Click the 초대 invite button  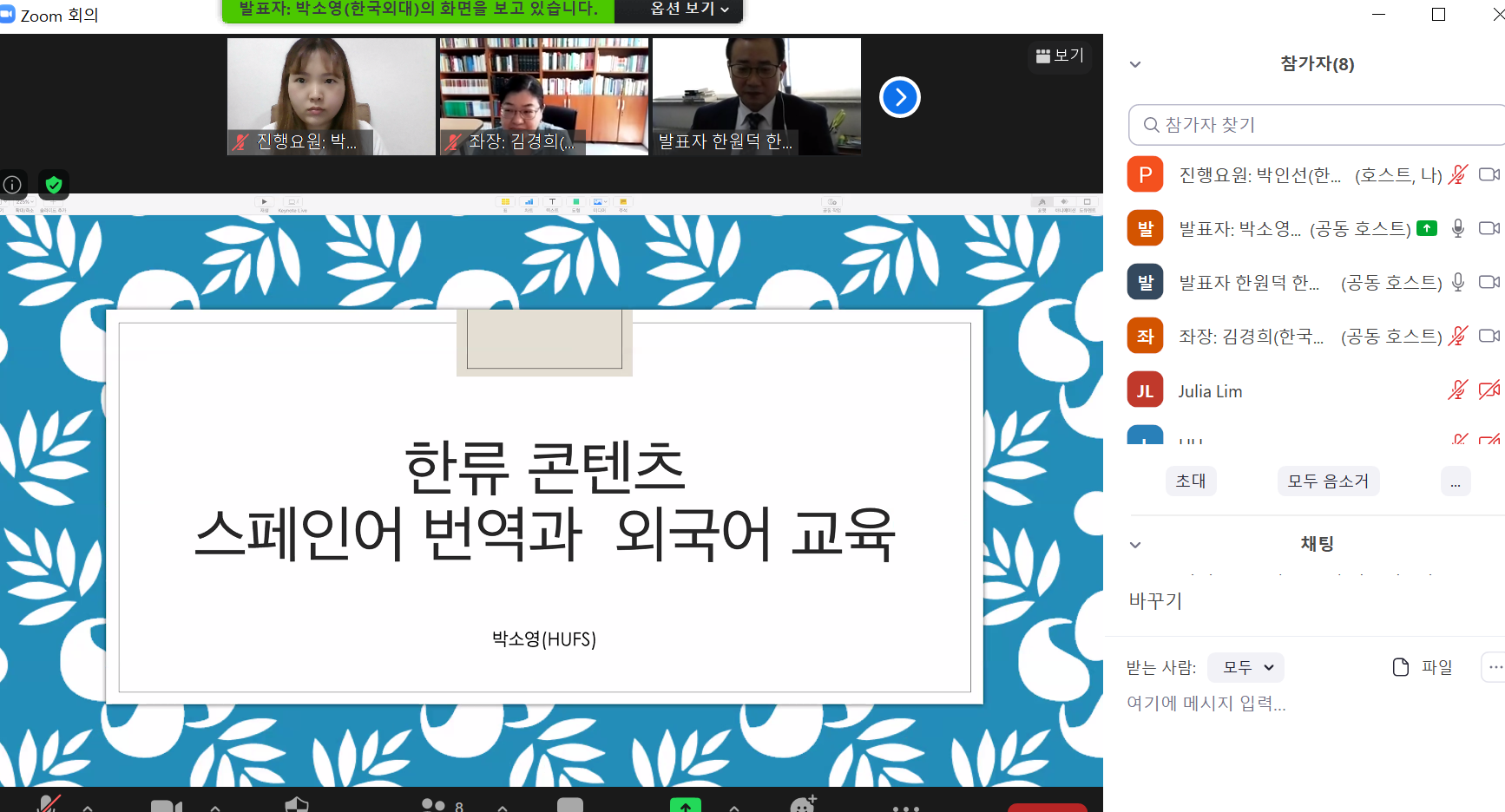(1191, 481)
